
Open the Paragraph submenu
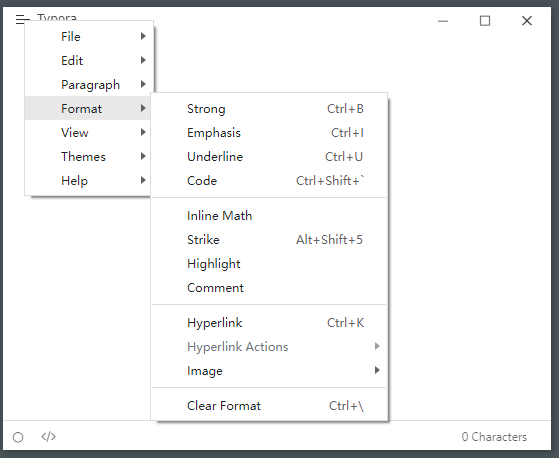89,84
